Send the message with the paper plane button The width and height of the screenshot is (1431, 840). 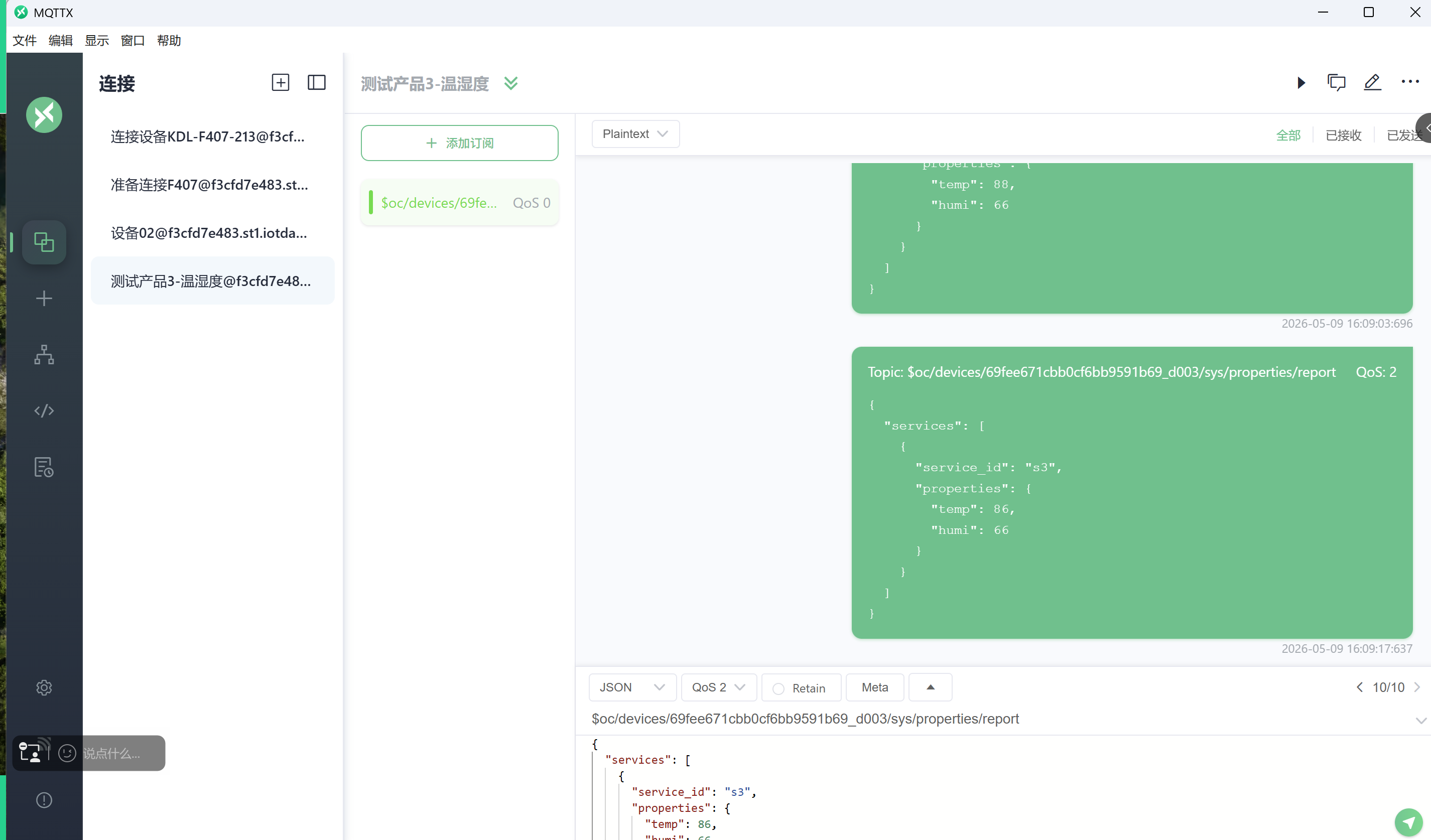[1409, 822]
